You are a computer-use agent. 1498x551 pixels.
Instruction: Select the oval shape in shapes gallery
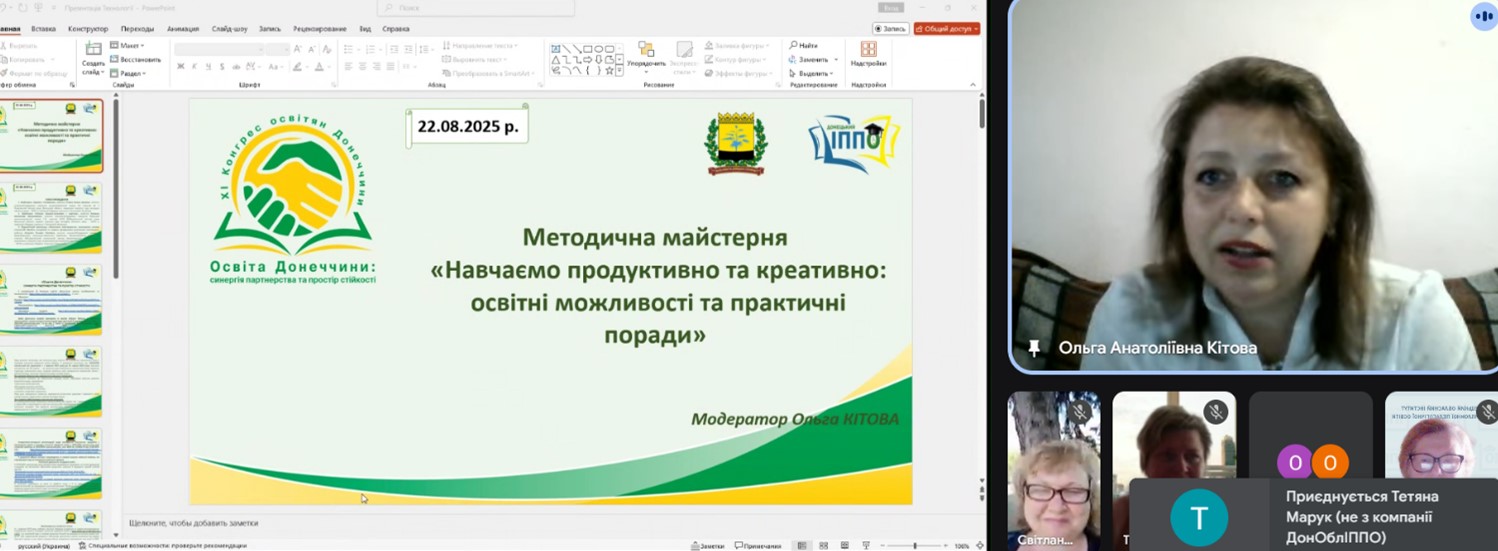tap(599, 48)
